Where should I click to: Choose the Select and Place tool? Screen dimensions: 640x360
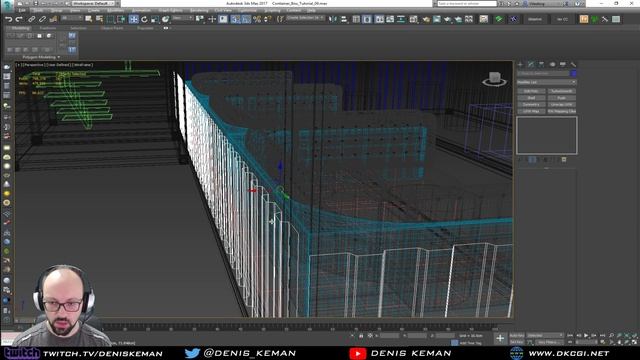165,19
